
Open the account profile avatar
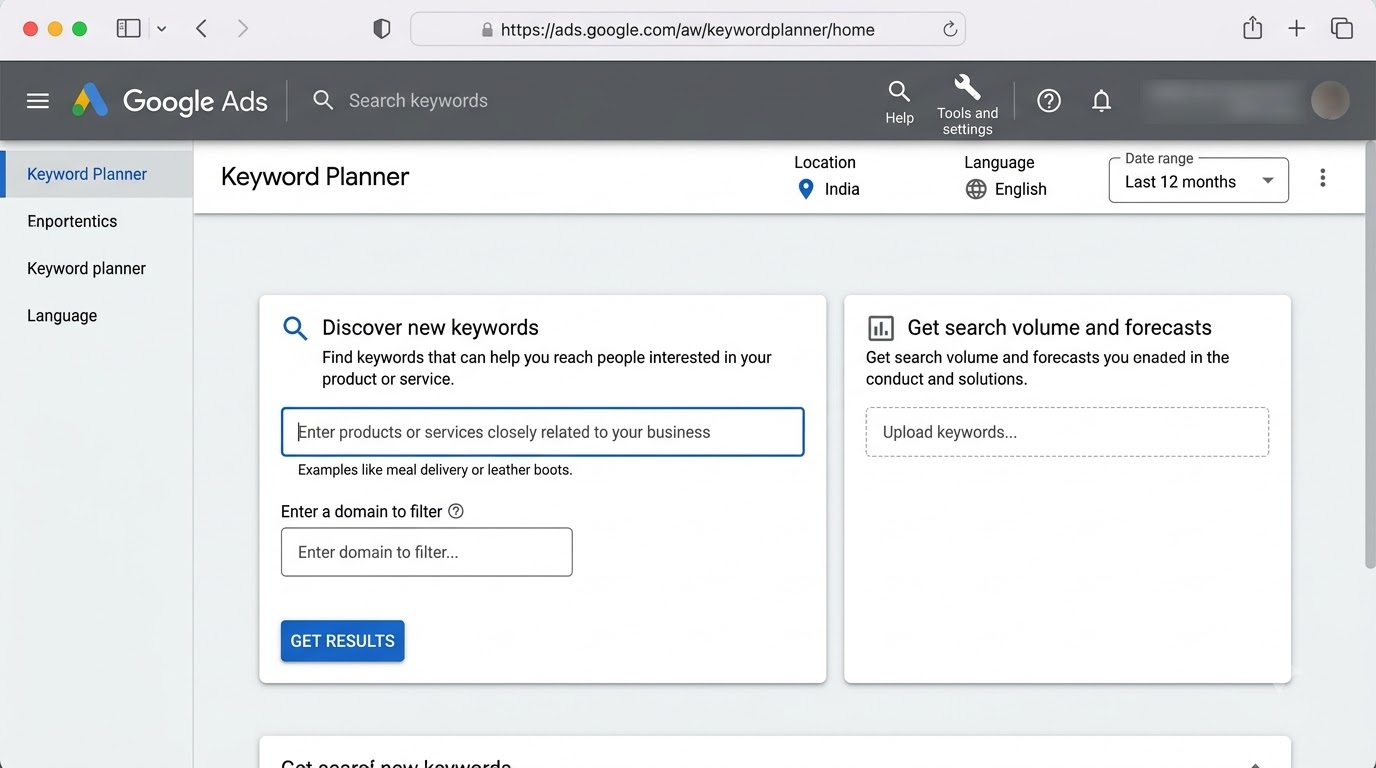click(1330, 100)
